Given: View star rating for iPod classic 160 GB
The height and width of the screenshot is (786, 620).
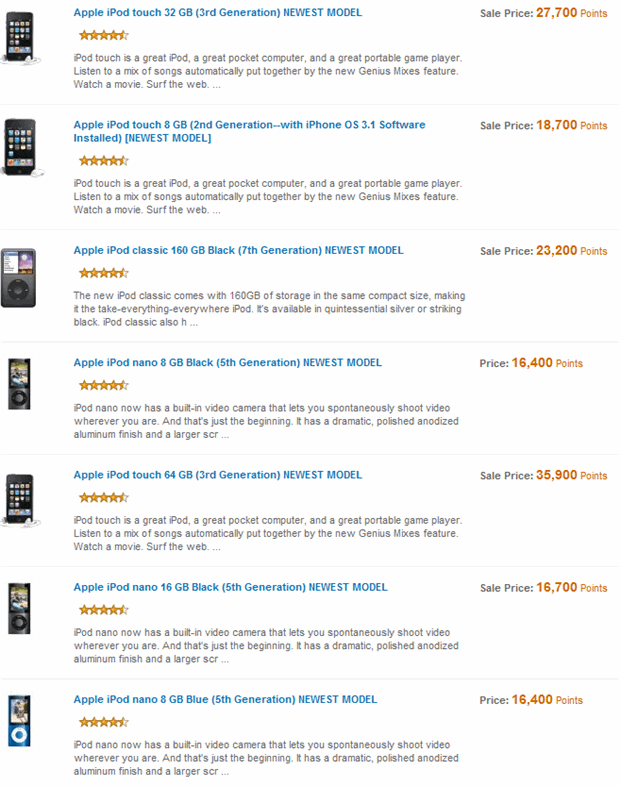Looking at the screenshot, I should [x=104, y=273].
